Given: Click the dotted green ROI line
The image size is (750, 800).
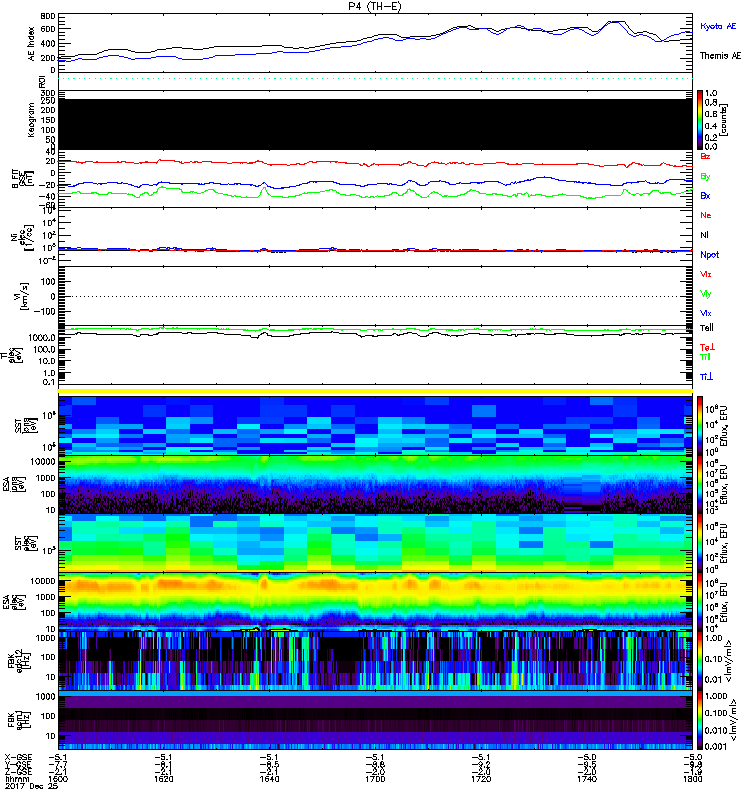Looking at the screenshot, I should pos(375,79).
